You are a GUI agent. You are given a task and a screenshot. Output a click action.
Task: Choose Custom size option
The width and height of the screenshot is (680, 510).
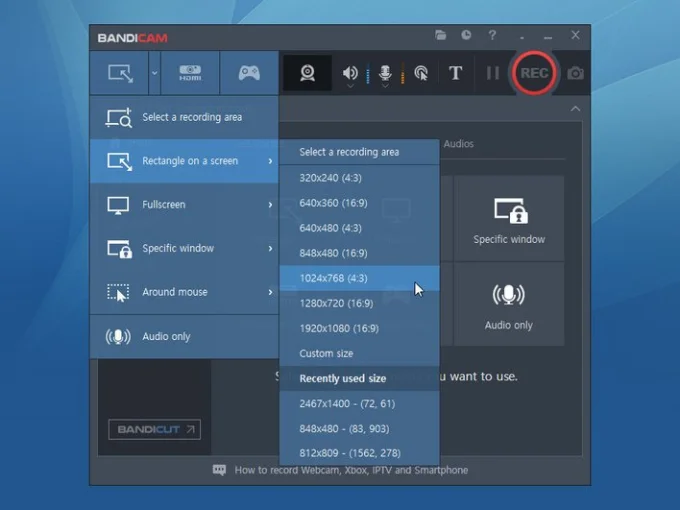click(x=360, y=353)
